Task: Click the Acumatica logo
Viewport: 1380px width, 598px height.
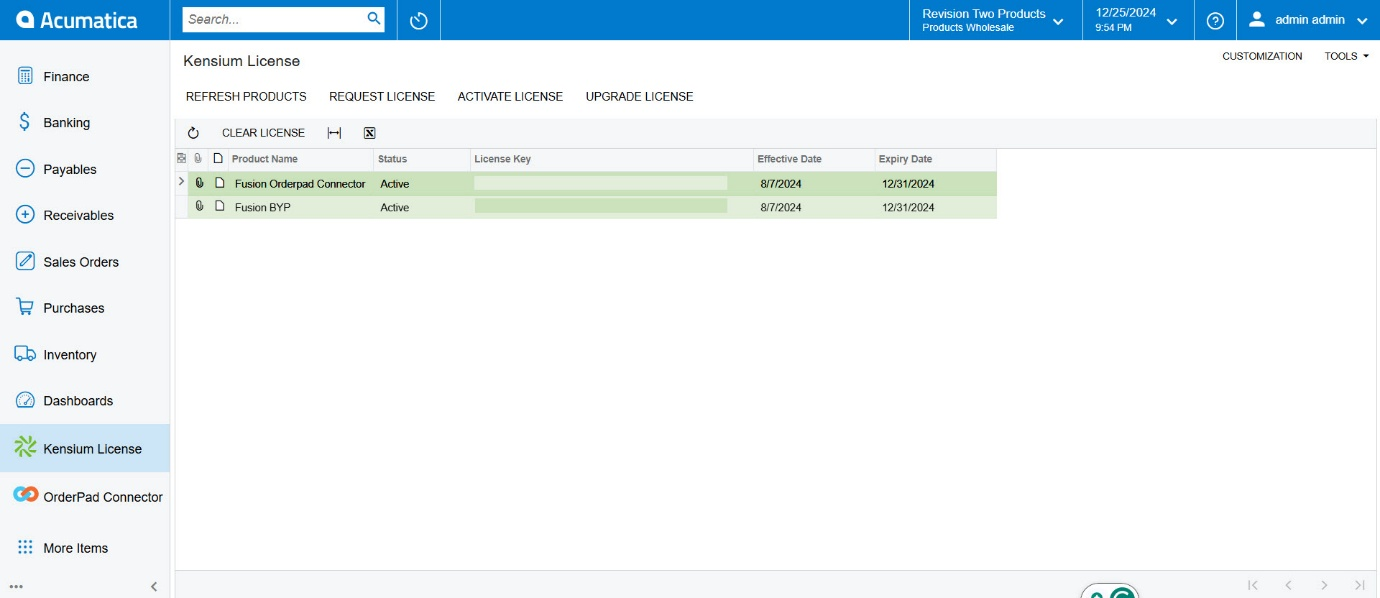Action: (77, 19)
